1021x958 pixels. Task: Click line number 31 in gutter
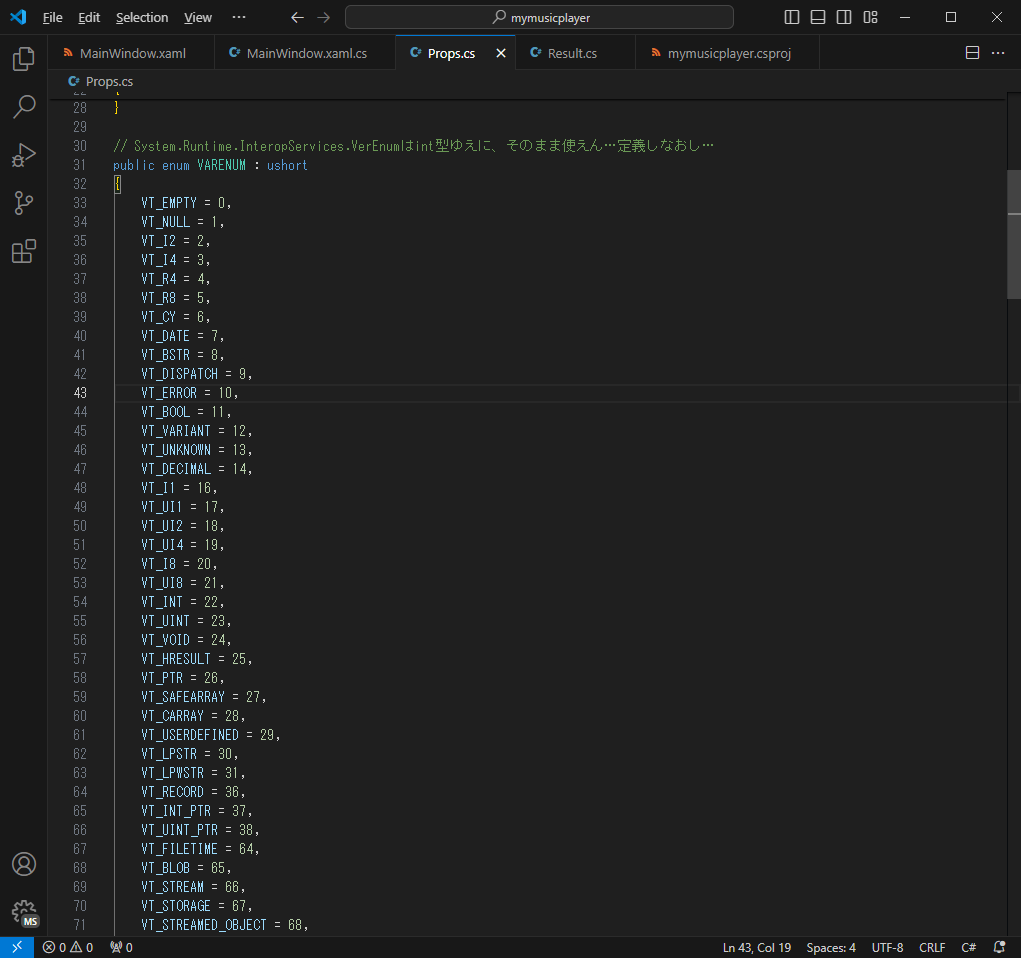(x=80, y=165)
